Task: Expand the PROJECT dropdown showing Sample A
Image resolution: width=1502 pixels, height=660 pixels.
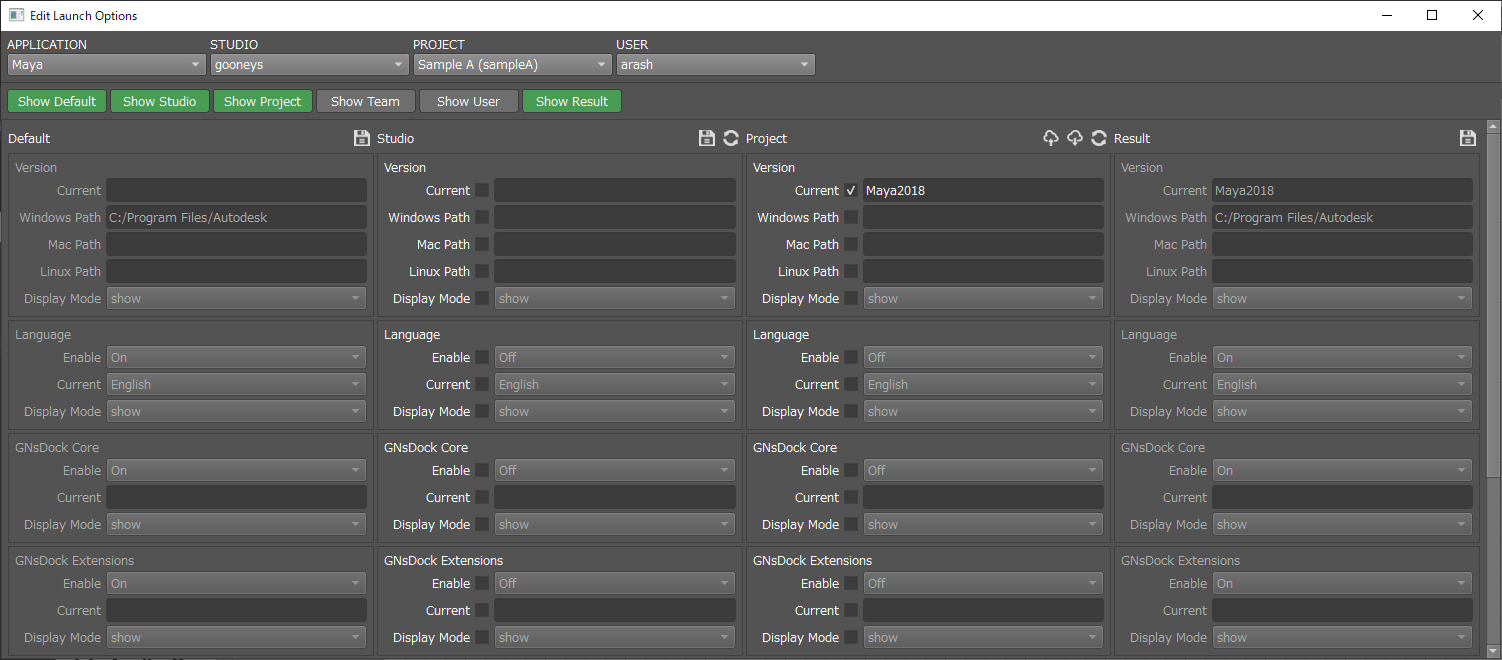Action: (512, 65)
